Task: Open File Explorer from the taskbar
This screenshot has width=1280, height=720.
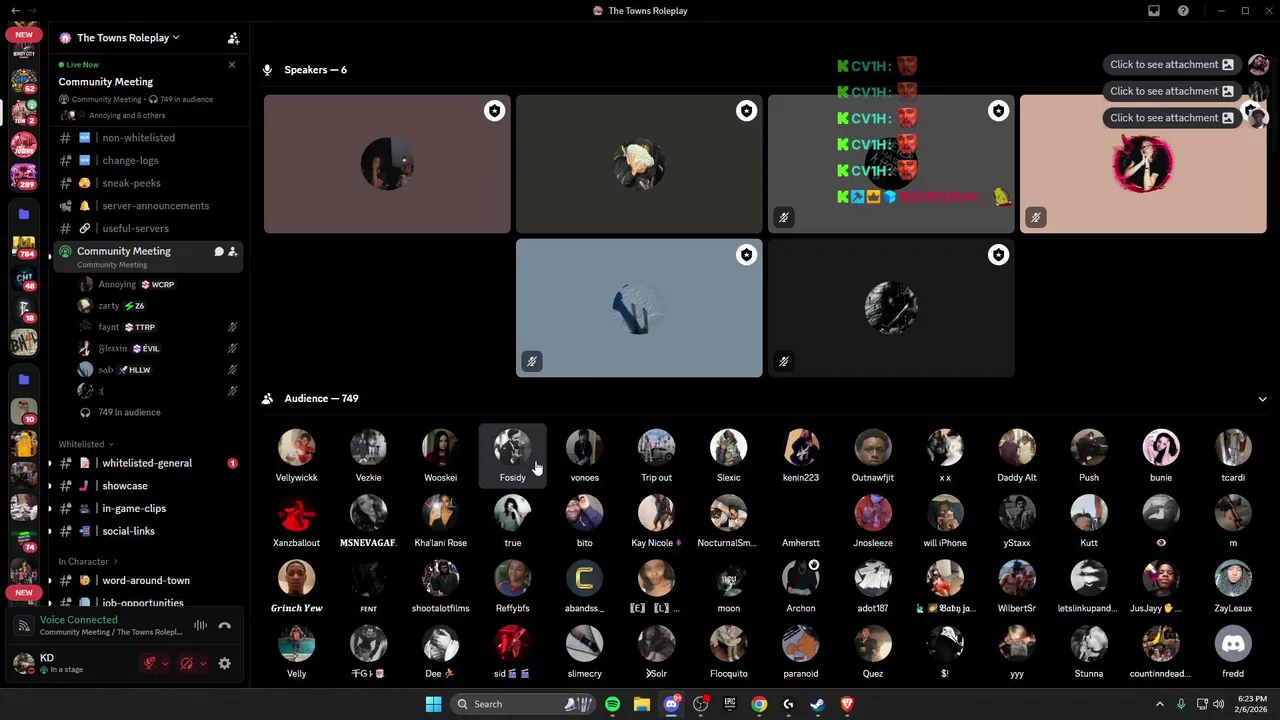Action: coord(642,704)
